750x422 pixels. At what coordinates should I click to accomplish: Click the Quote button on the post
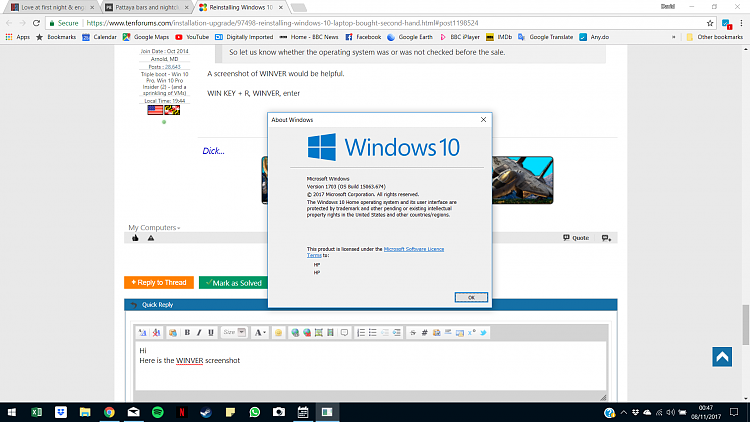(x=576, y=238)
